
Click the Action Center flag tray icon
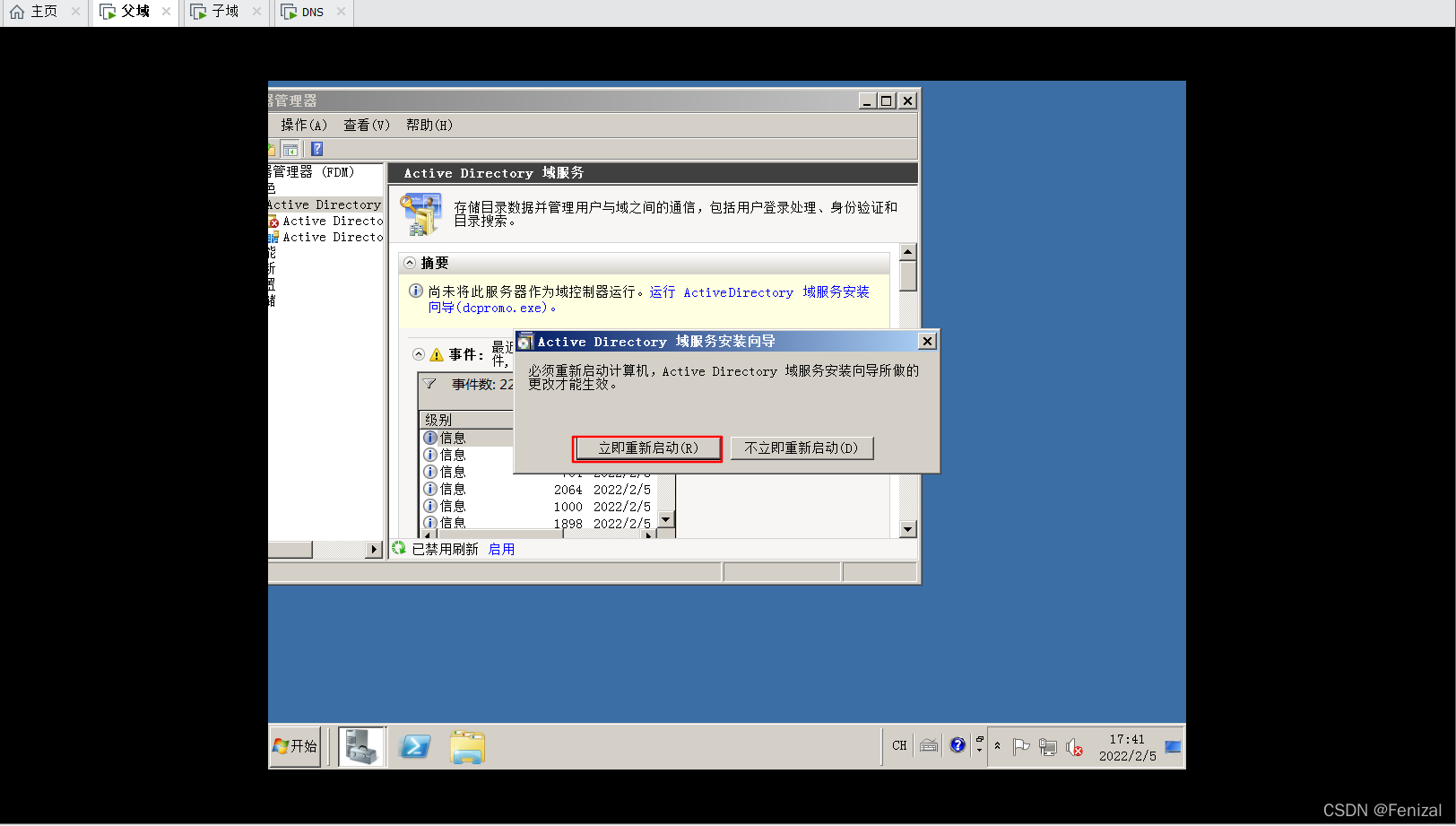1020,746
